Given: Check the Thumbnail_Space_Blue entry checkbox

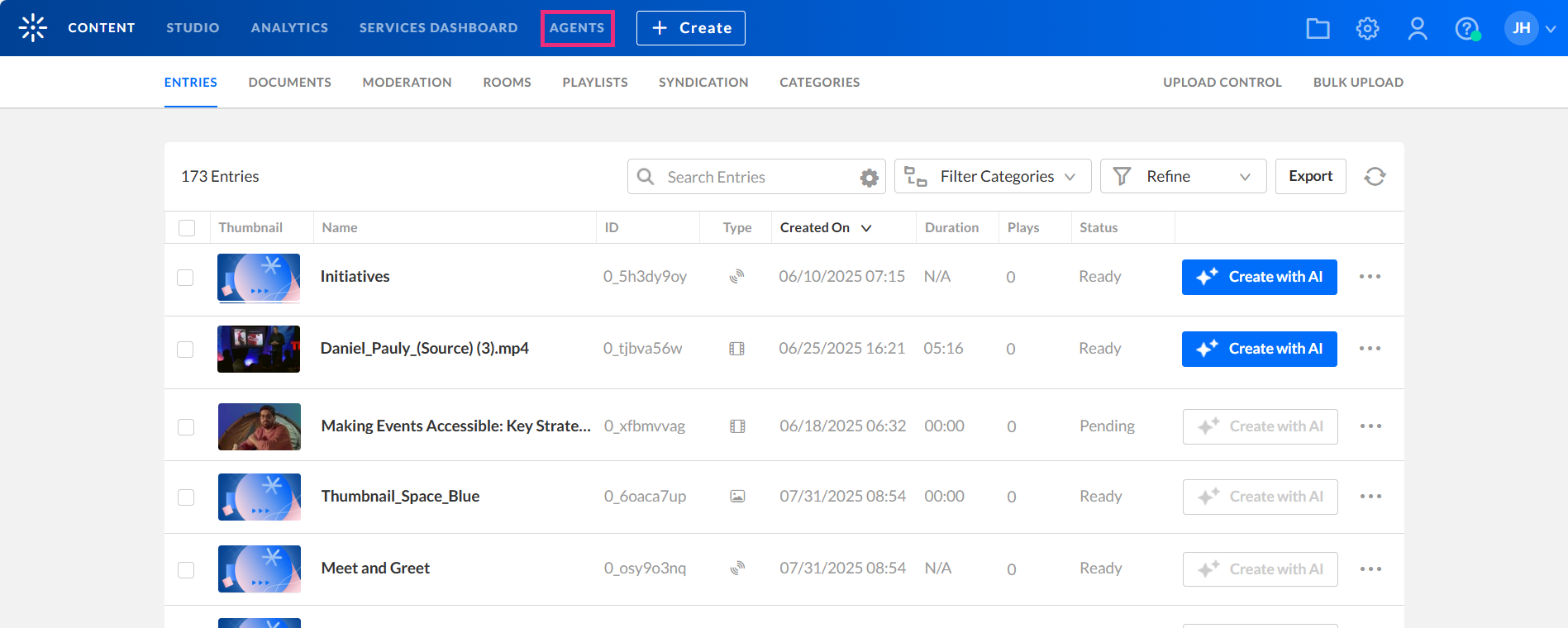Looking at the screenshot, I should click(x=186, y=497).
